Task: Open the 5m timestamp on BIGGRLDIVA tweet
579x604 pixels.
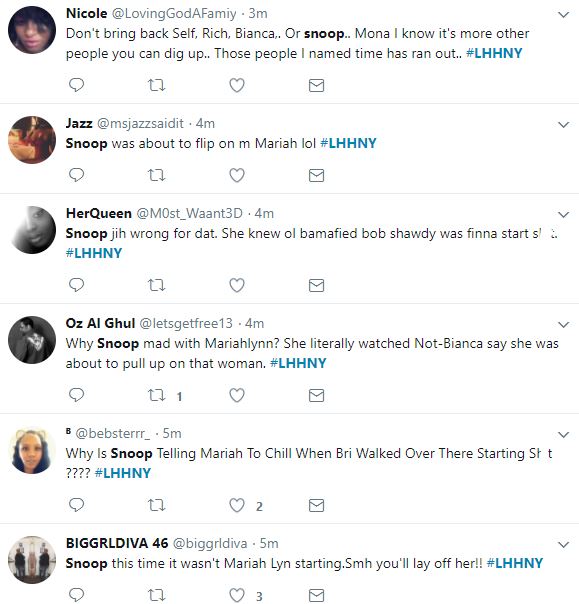Action: (x=269, y=543)
